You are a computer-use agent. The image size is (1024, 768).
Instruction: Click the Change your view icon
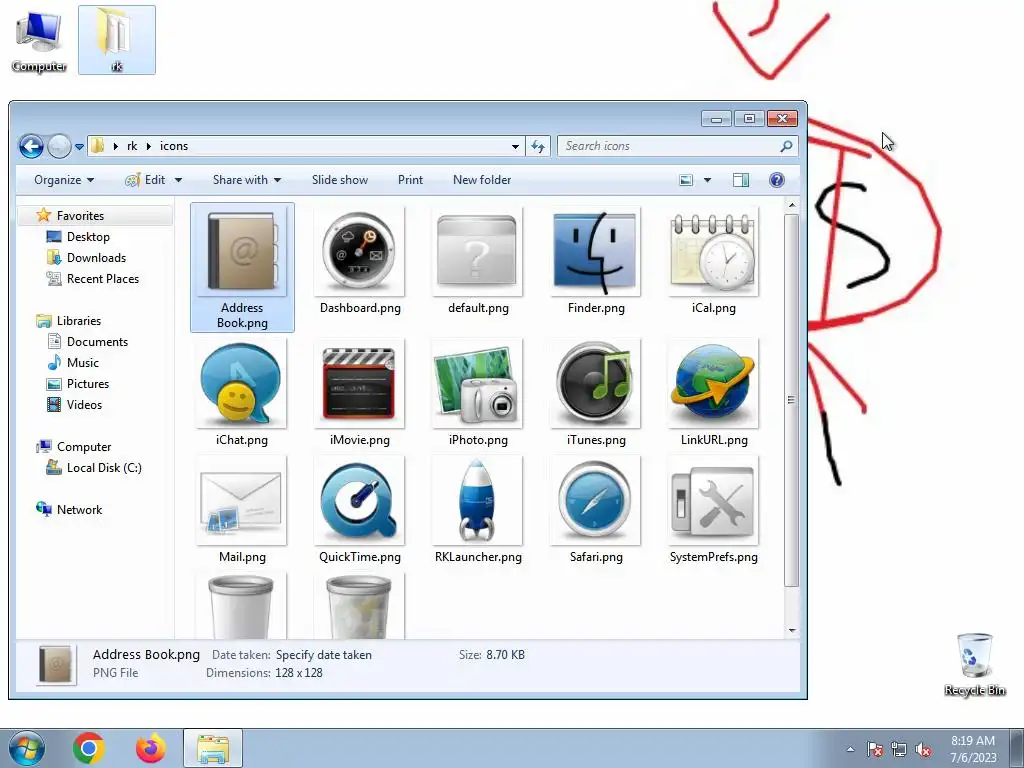coord(686,180)
